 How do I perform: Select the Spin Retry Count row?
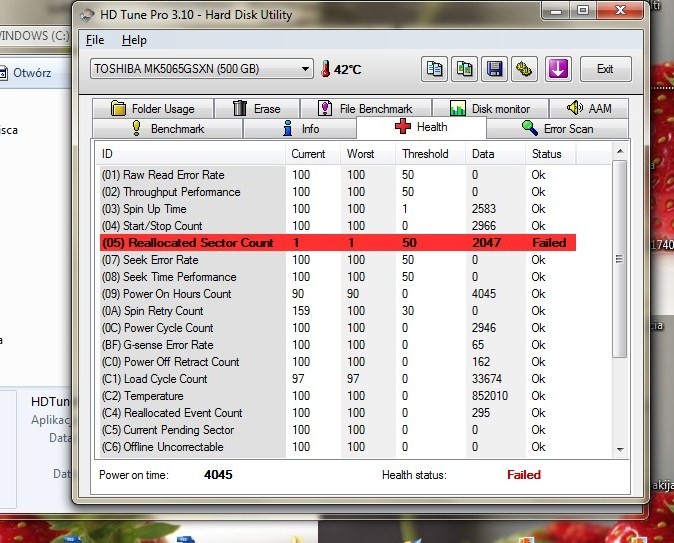(338, 311)
